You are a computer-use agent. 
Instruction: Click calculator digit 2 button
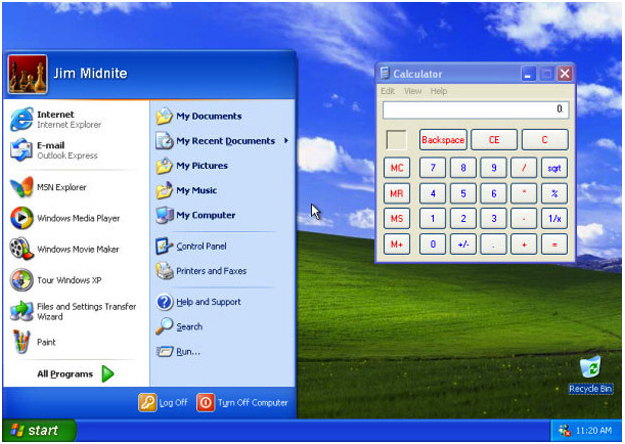pos(463,218)
